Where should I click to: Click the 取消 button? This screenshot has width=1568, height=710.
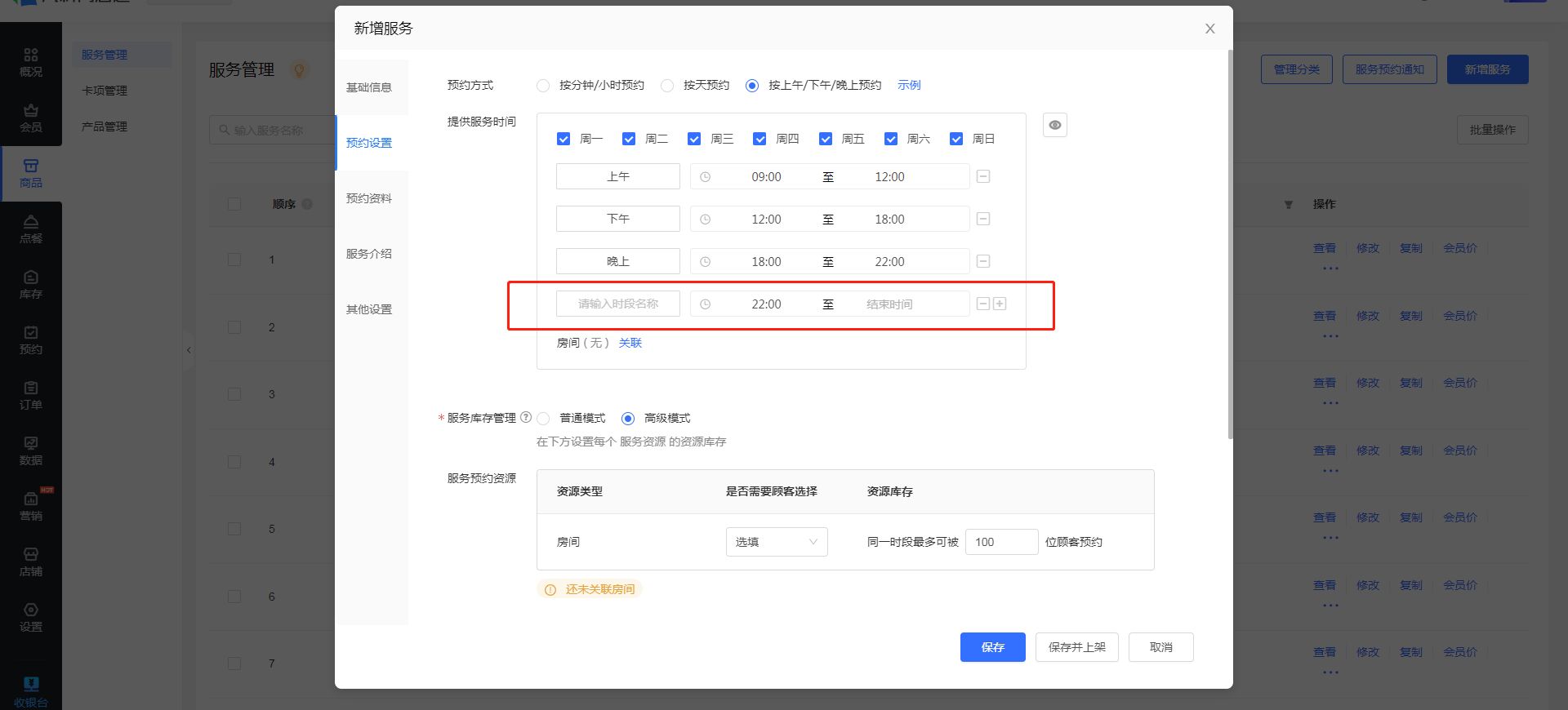click(x=1160, y=647)
